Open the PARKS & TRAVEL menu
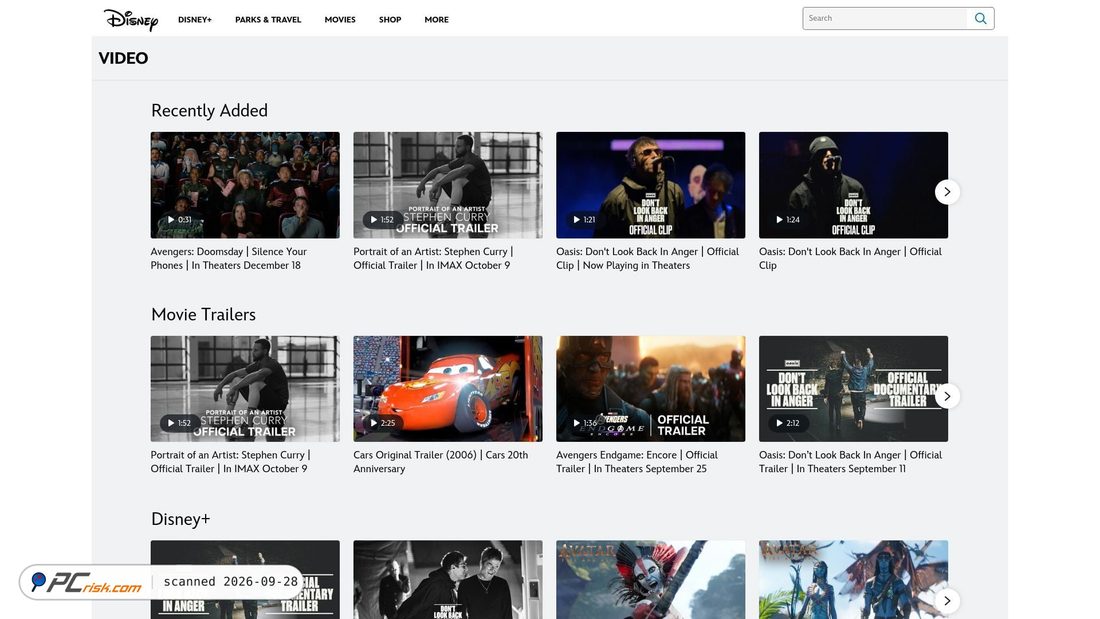The image size is (1100, 619). (x=268, y=20)
